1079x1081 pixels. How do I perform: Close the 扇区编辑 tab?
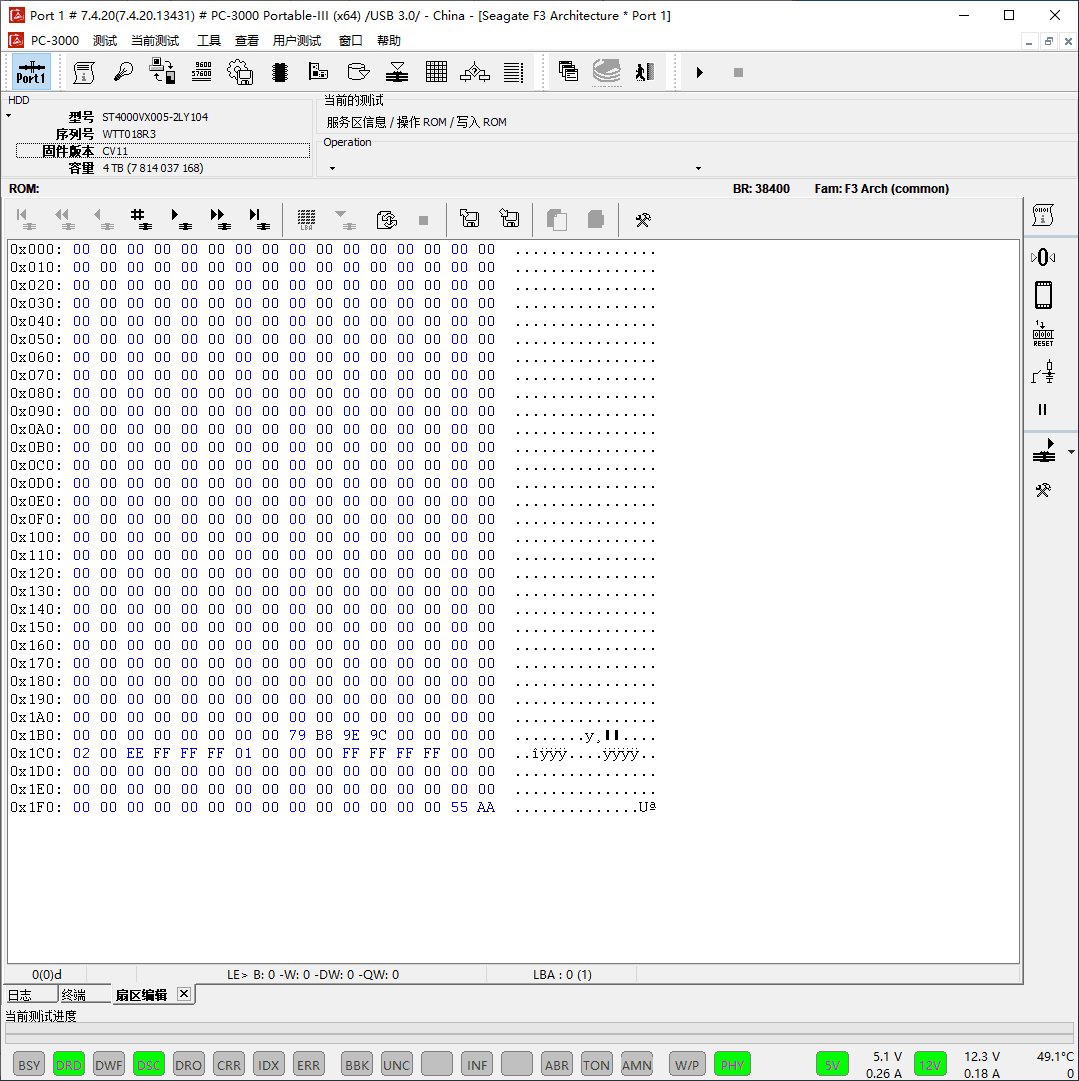tap(184, 994)
